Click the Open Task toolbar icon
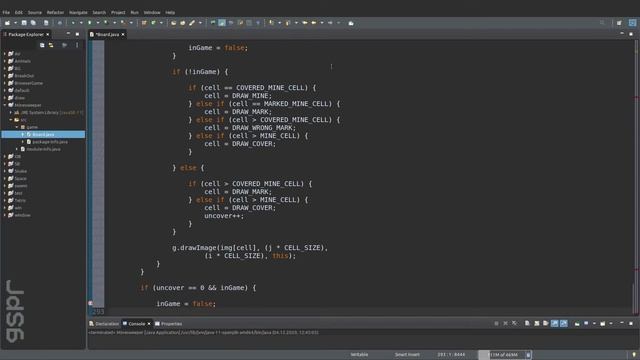The image size is (640, 360). click(182, 23)
